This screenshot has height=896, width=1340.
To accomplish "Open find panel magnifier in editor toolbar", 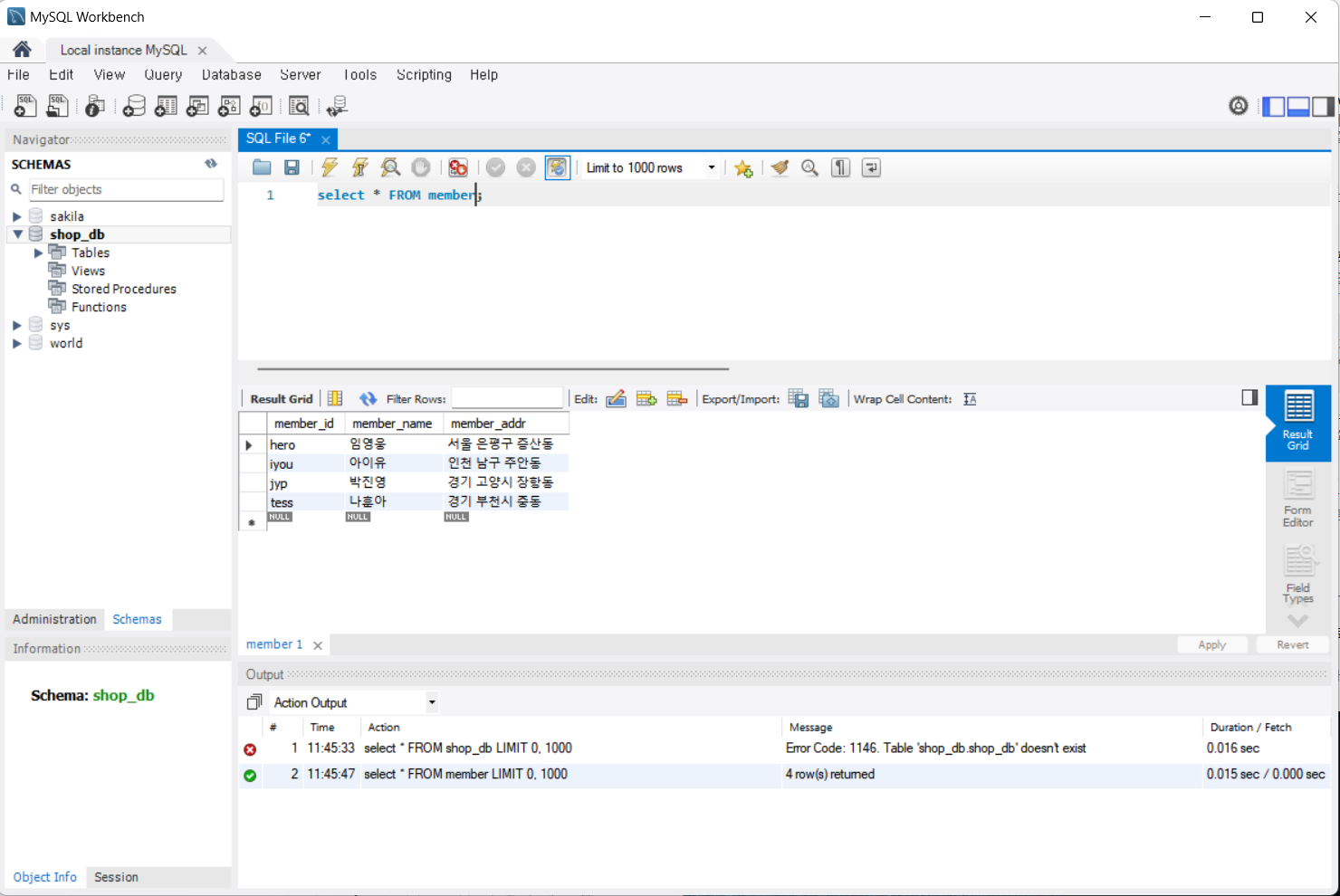I will click(809, 167).
